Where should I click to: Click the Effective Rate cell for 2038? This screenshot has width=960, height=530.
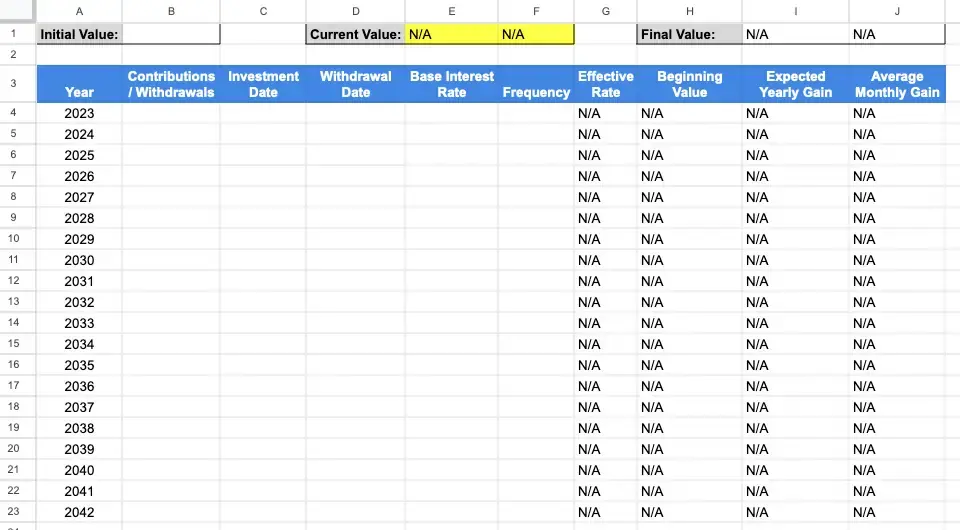point(606,428)
